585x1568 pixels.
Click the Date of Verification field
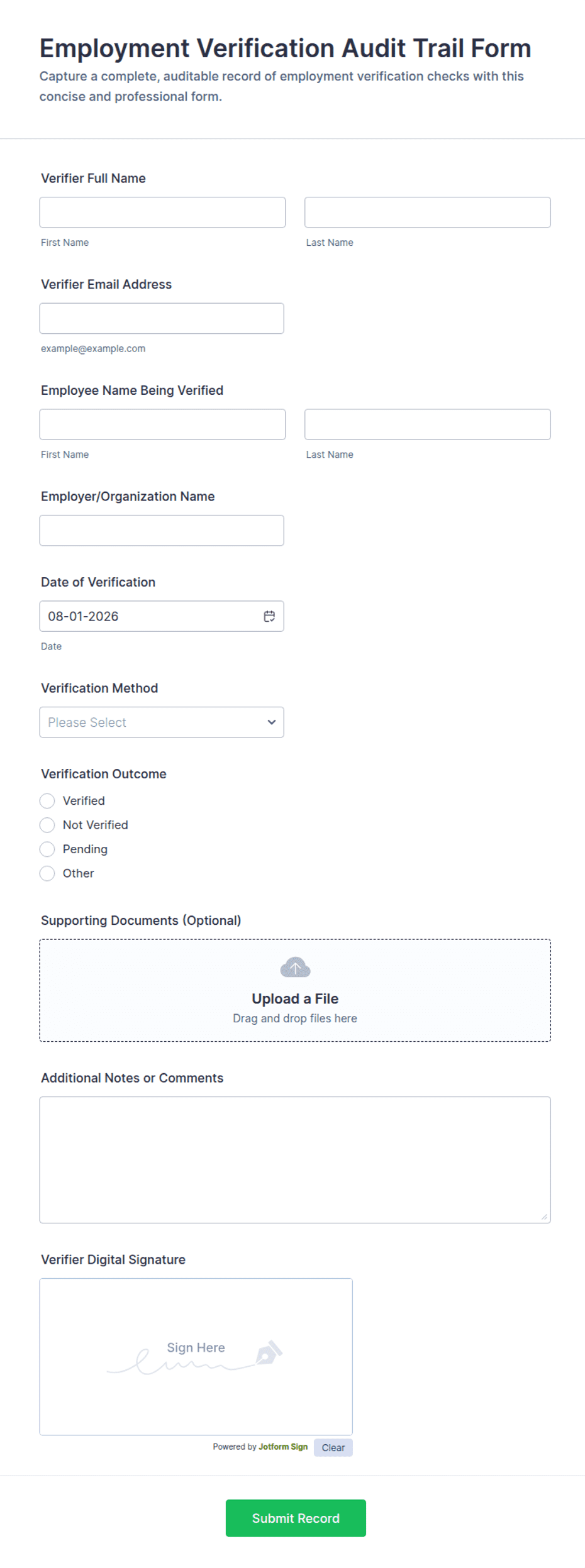(x=162, y=616)
